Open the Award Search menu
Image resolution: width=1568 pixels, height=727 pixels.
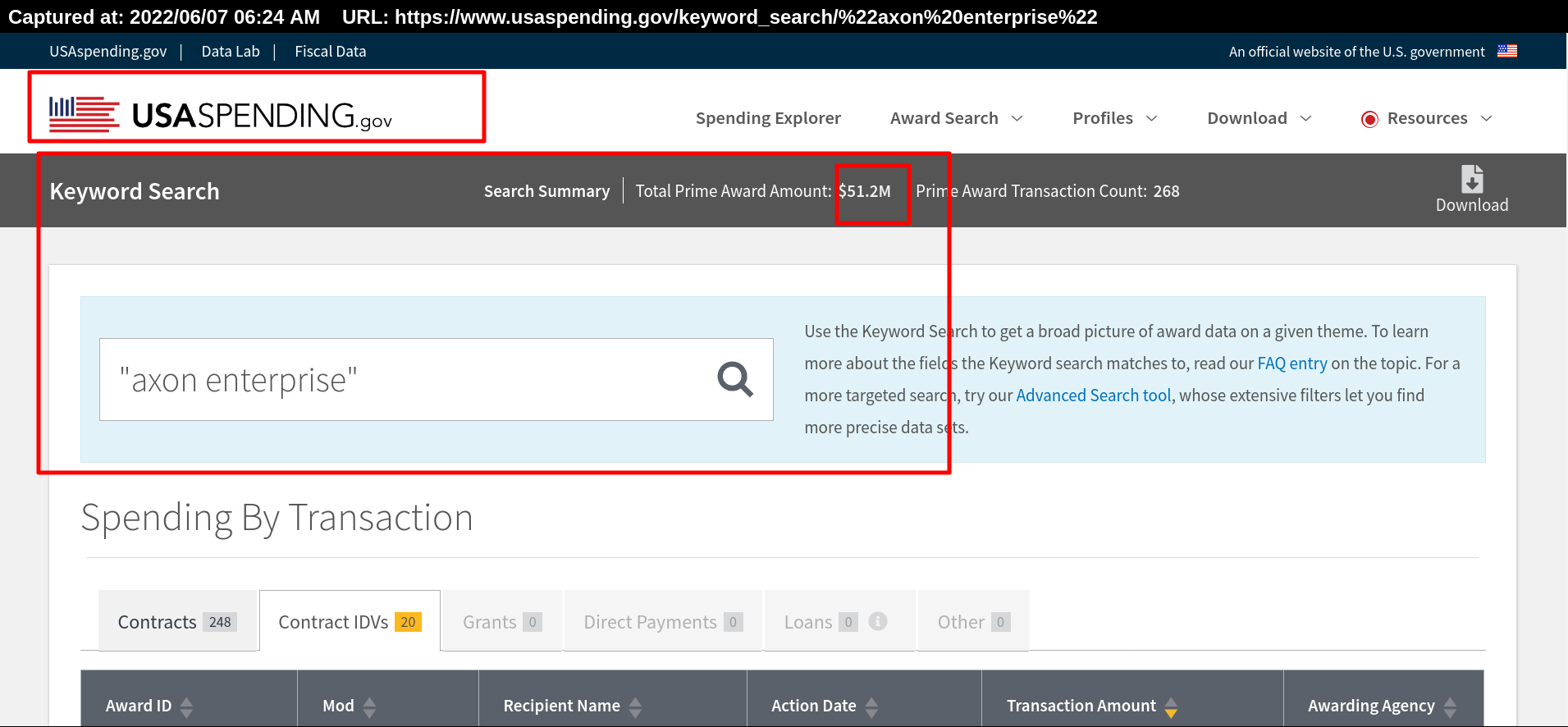click(944, 118)
